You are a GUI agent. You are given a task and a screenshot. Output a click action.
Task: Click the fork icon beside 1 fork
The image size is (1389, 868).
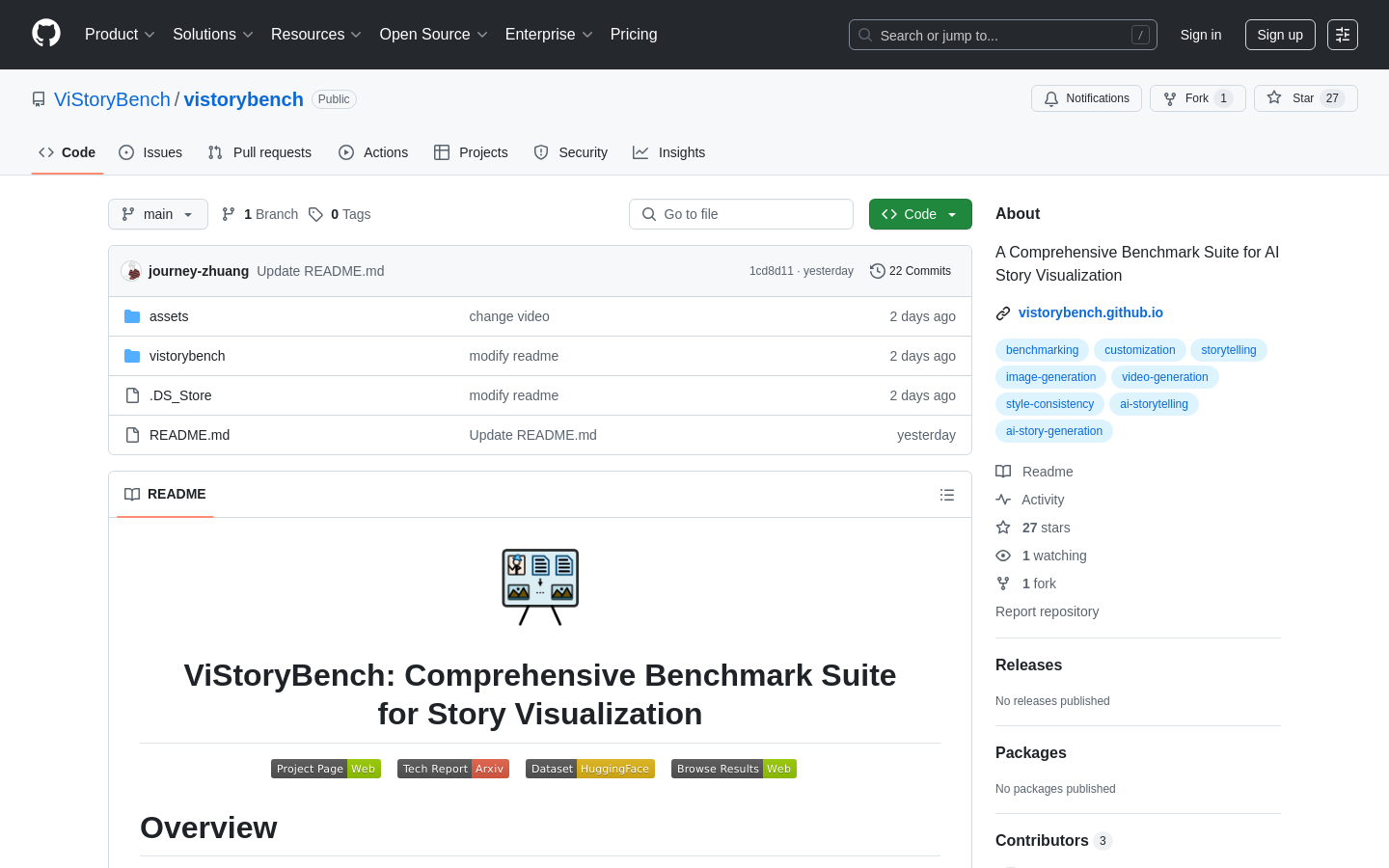[x=1003, y=583]
